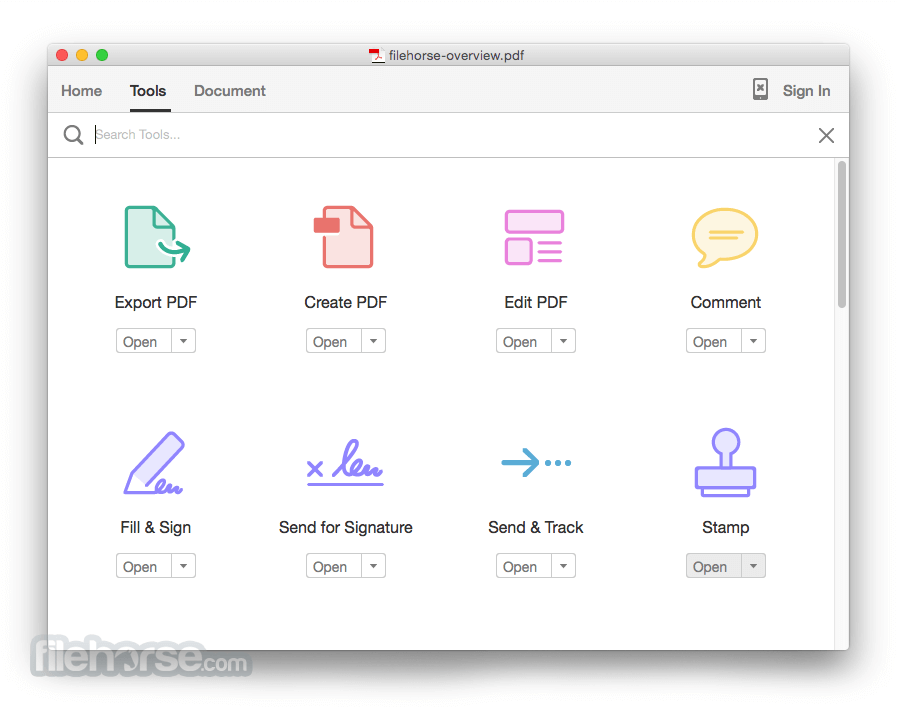
Task: Expand the Export PDF Open dropdown
Action: pos(183,340)
